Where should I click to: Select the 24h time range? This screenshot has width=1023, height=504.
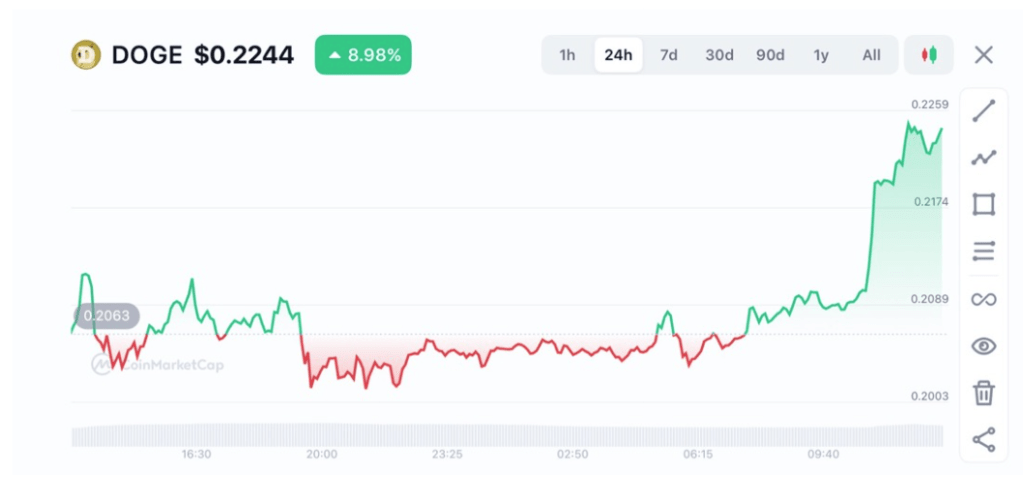click(618, 55)
